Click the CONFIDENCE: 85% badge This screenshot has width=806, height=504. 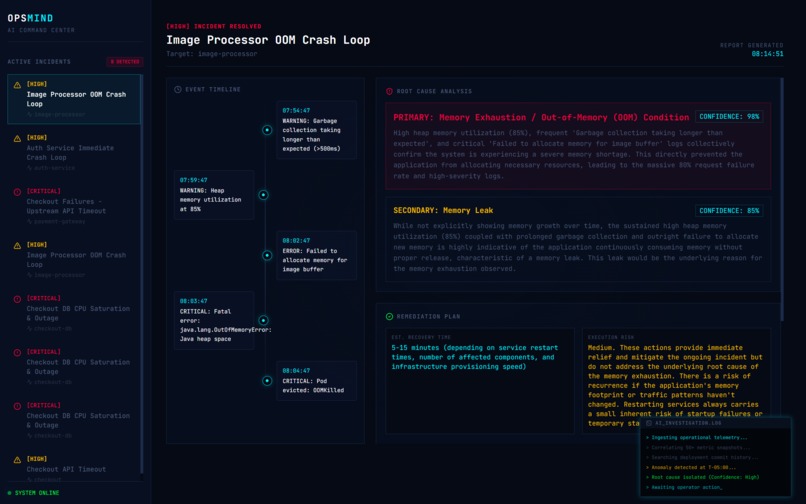(729, 211)
